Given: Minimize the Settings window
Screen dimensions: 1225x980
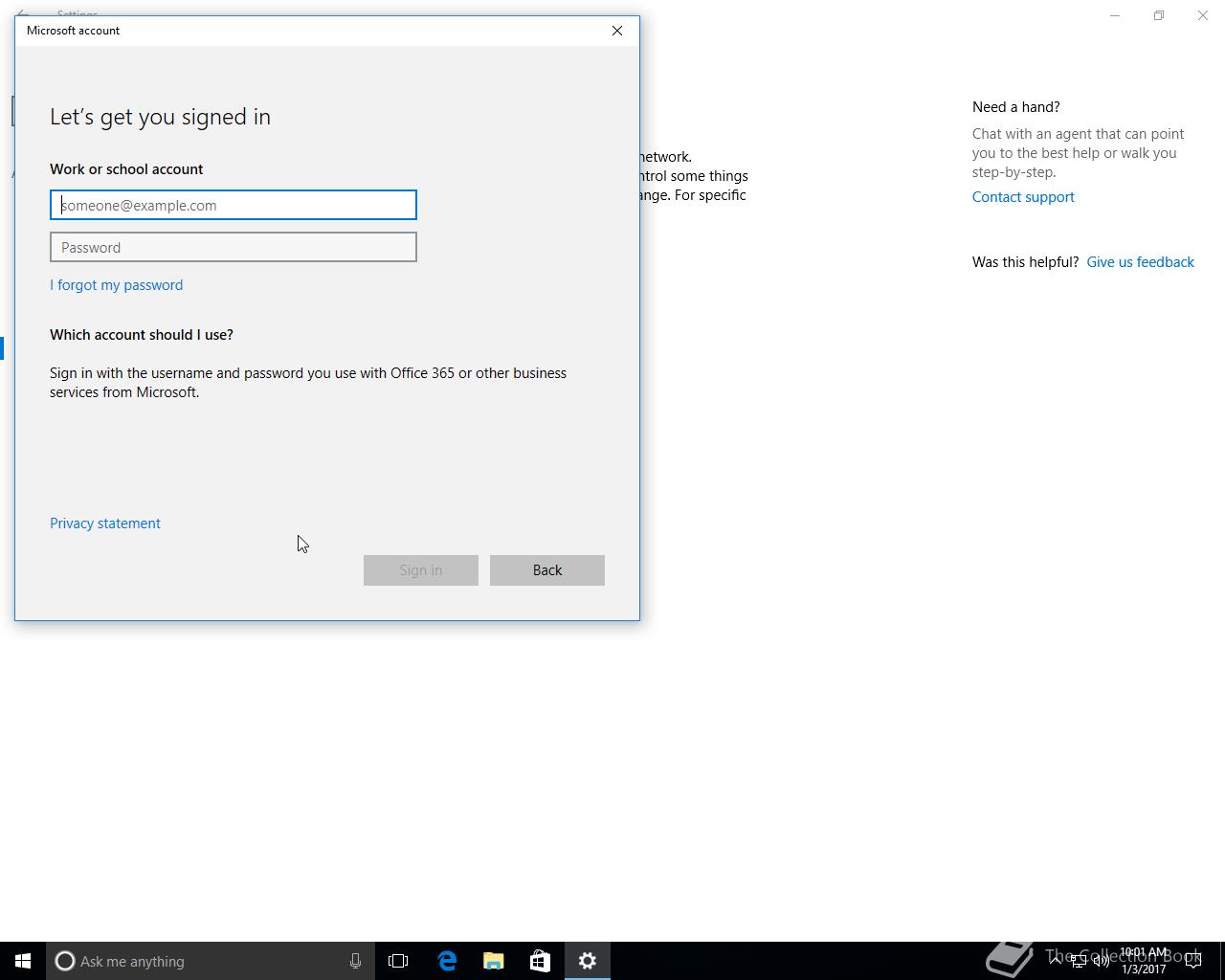Looking at the screenshot, I should click(1115, 15).
